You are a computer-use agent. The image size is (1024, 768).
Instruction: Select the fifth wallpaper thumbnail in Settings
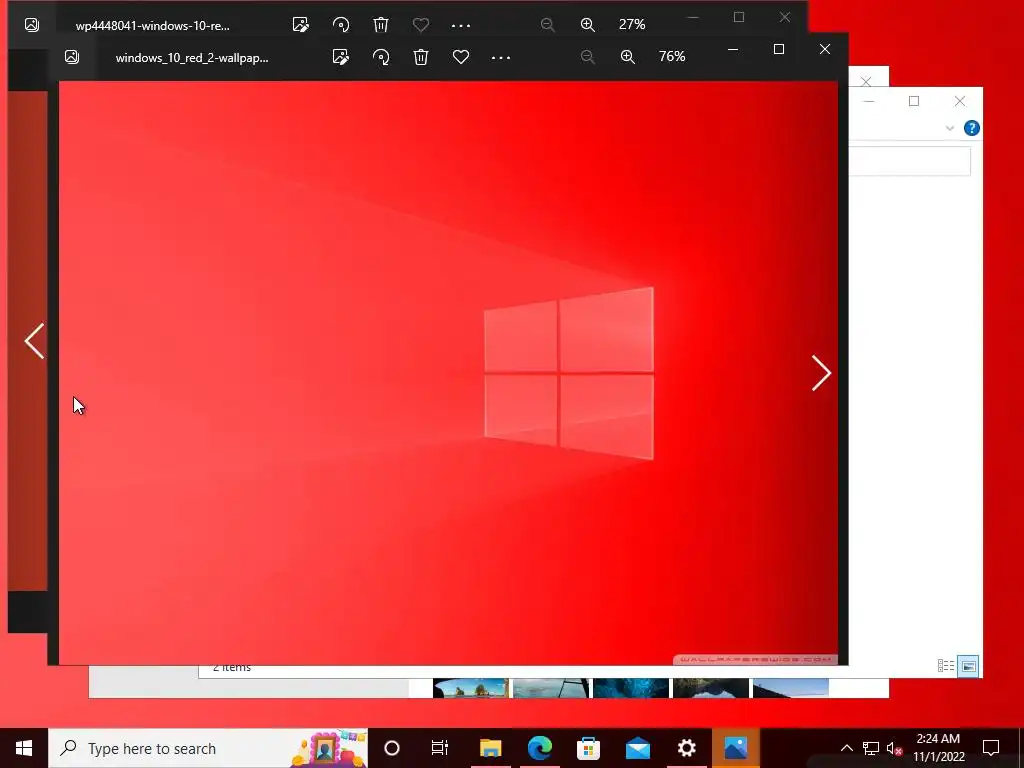[x=791, y=688]
